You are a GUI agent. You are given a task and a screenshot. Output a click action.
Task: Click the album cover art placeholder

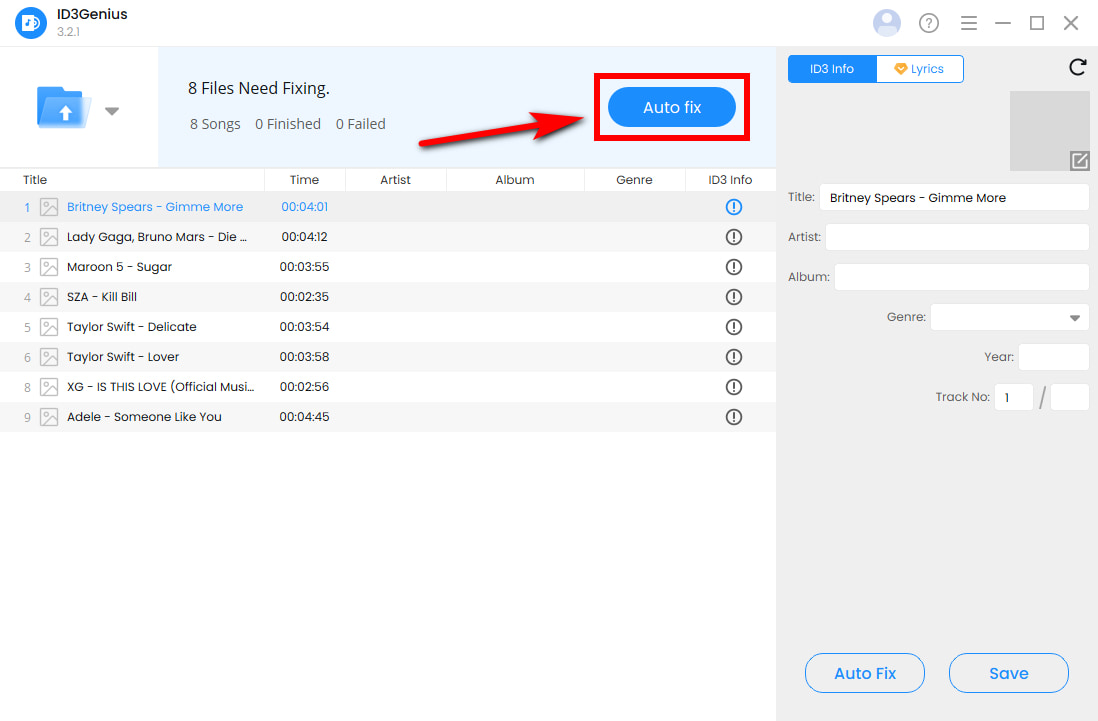(x=1049, y=131)
